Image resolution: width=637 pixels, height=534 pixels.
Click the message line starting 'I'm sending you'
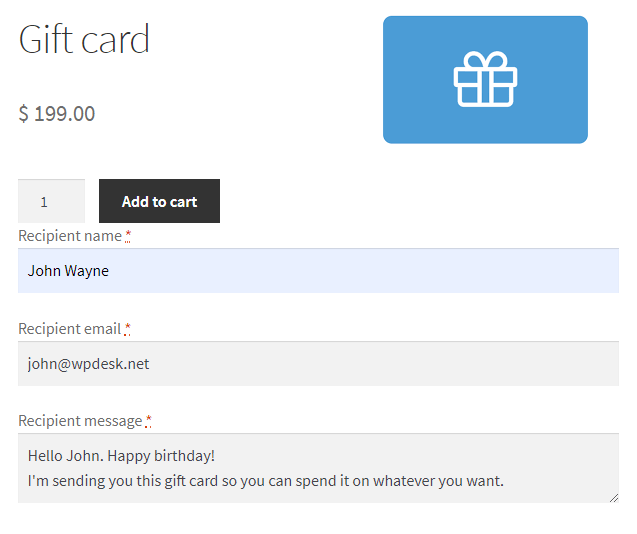click(x=266, y=481)
